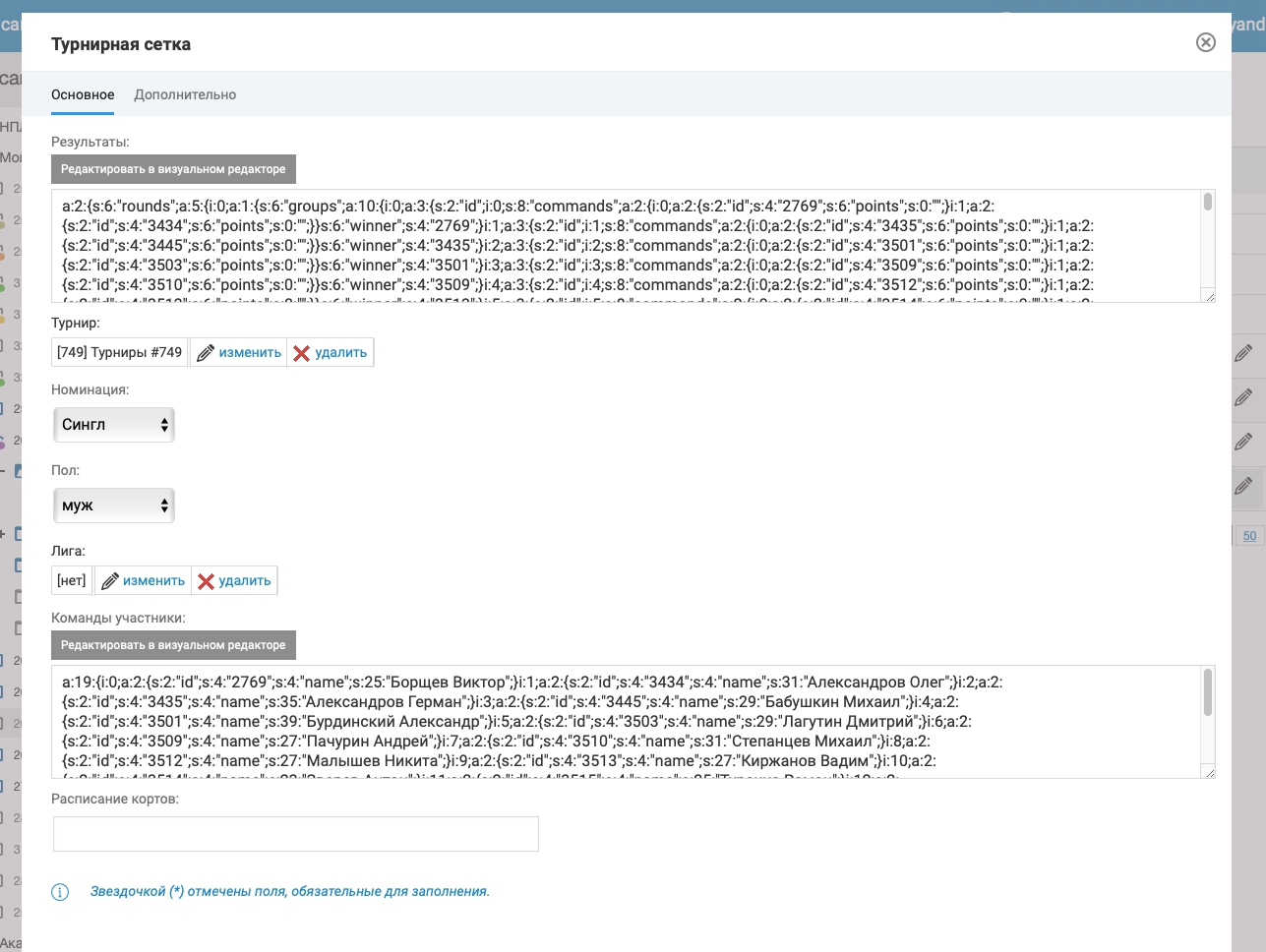The width and height of the screenshot is (1266, 952).
Task: Click red X icon to delete Лига
Action: (206, 581)
